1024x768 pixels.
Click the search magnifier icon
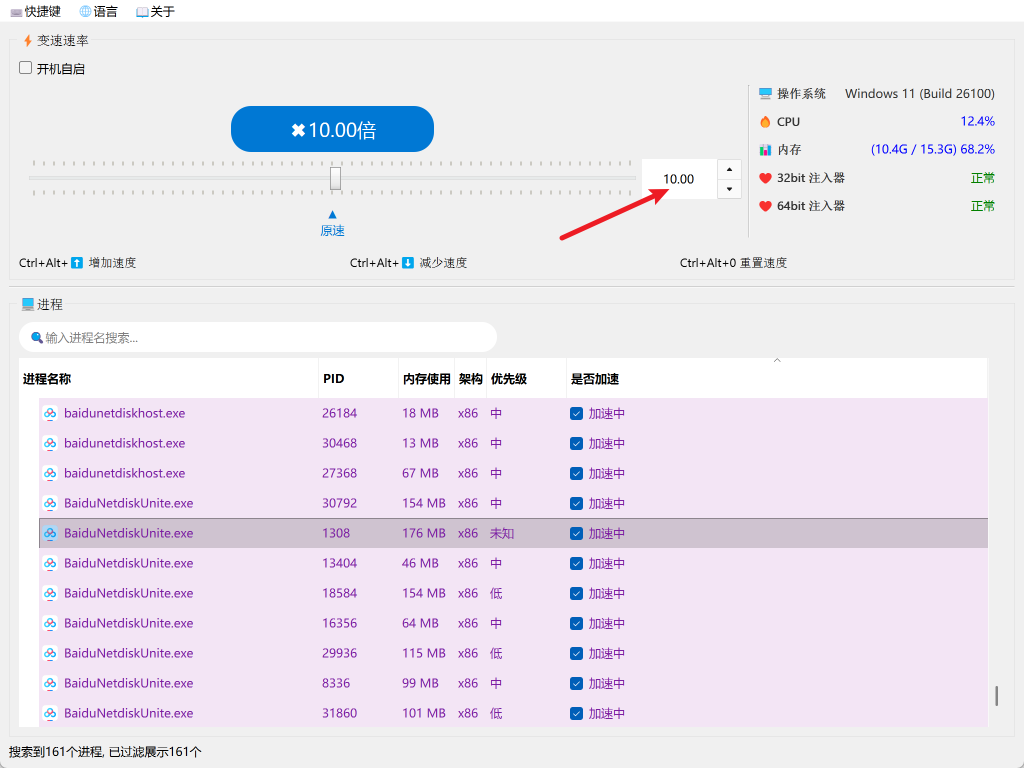[37, 338]
